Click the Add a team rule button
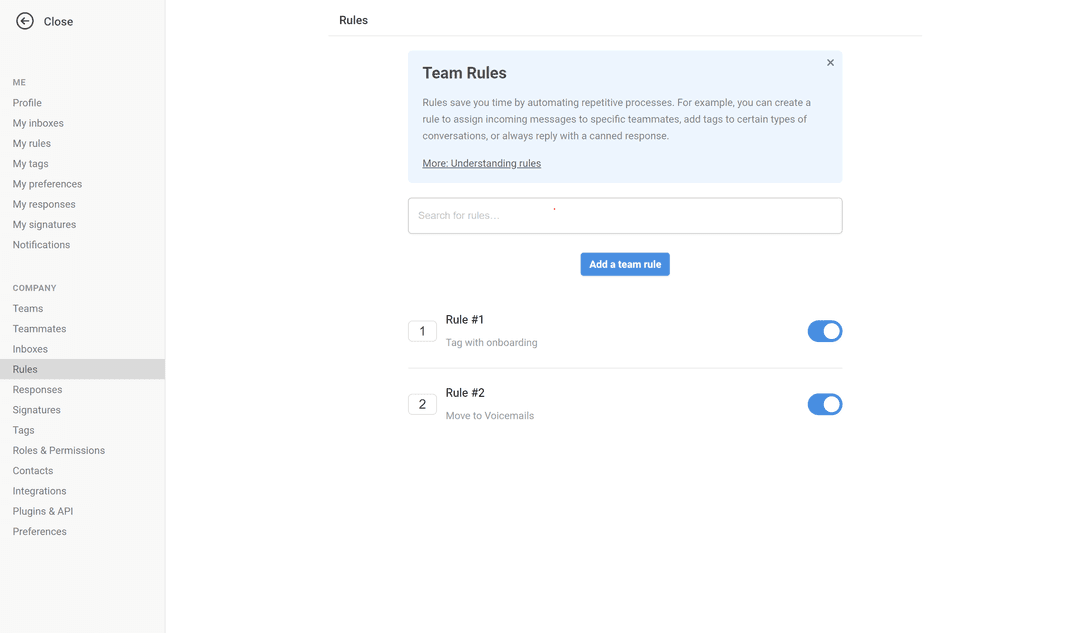Screen dimensions: 1080x633 (625, 264)
